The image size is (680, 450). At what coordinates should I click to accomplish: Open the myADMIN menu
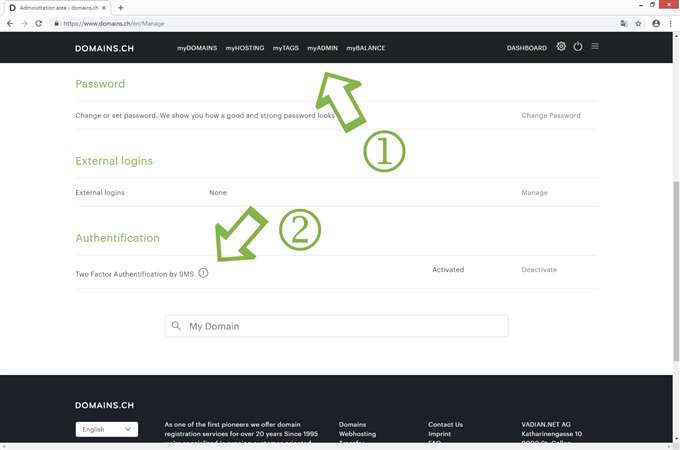point(322,48)
